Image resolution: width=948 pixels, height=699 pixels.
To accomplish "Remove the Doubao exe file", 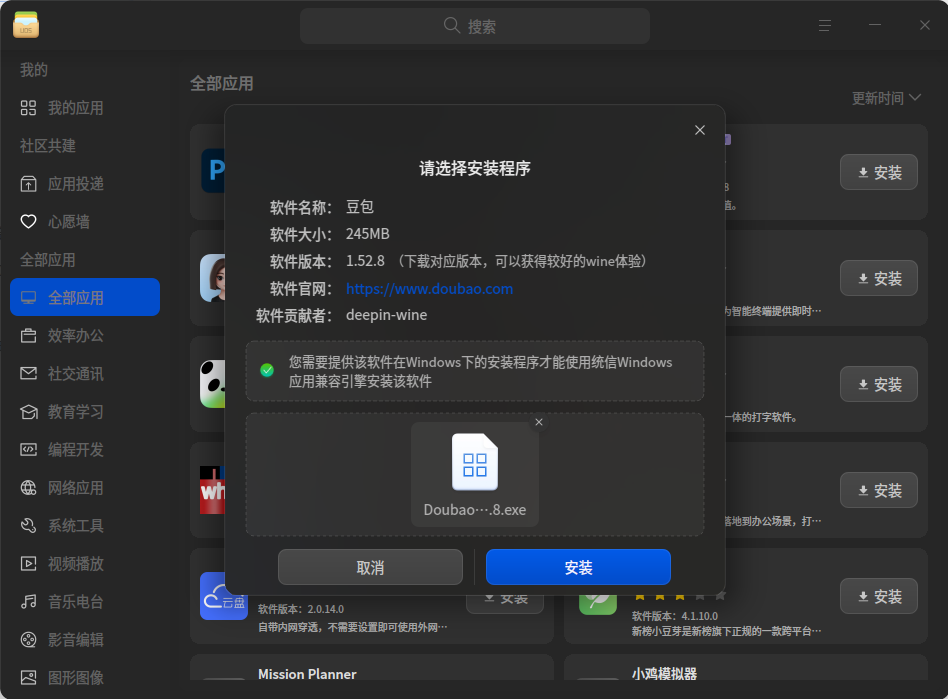I will point(539,422).
